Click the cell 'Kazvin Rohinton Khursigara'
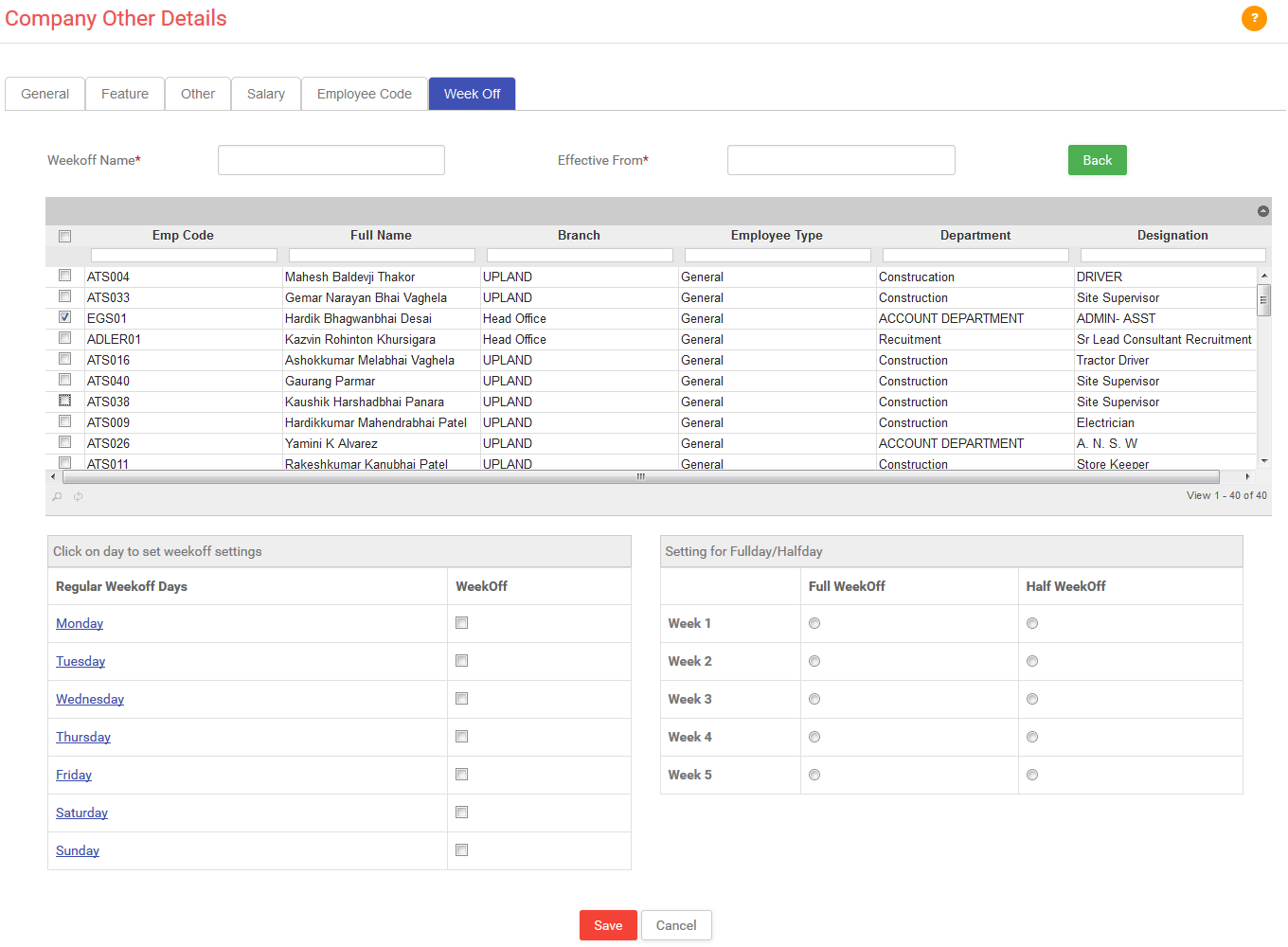1288x947 pixels. click(x=360, y=339)
